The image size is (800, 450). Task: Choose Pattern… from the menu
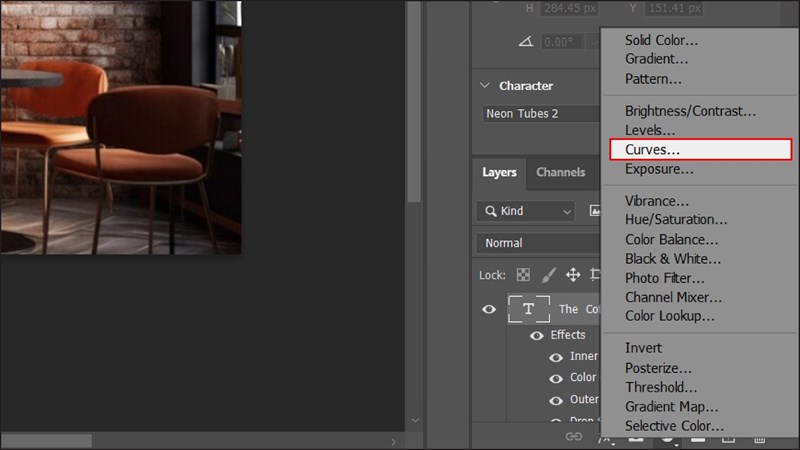[653, 79]
